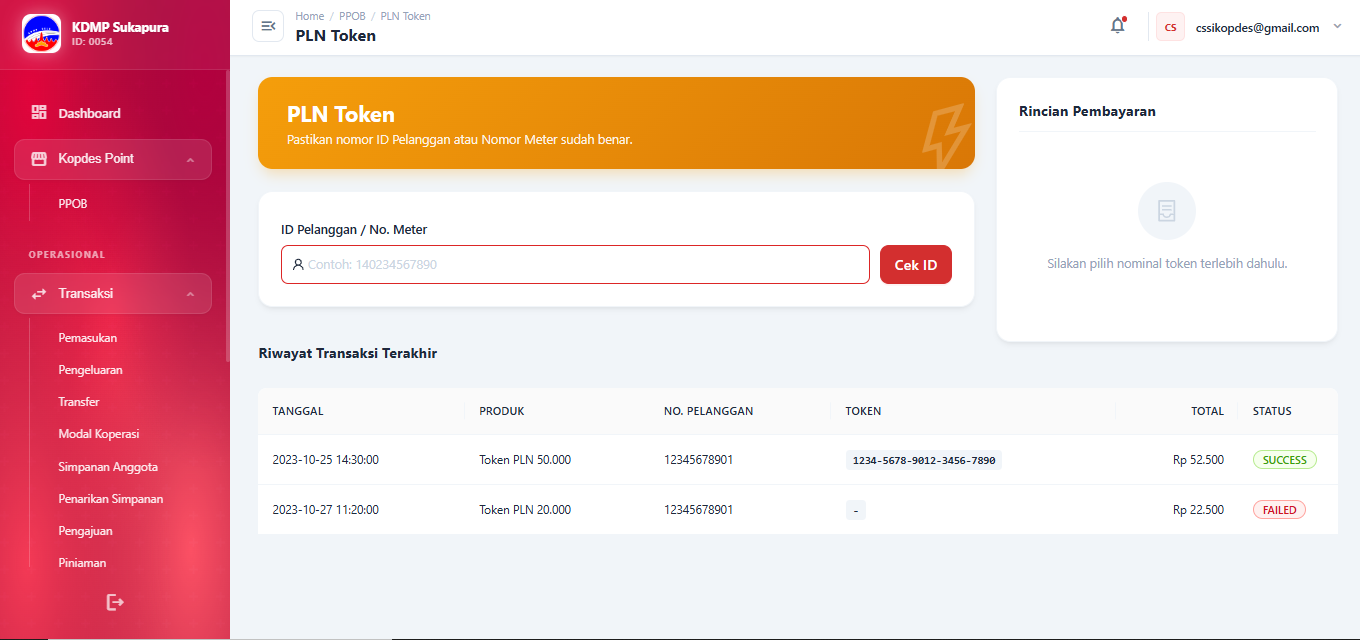Click the logout icon in sidebar

115,602
